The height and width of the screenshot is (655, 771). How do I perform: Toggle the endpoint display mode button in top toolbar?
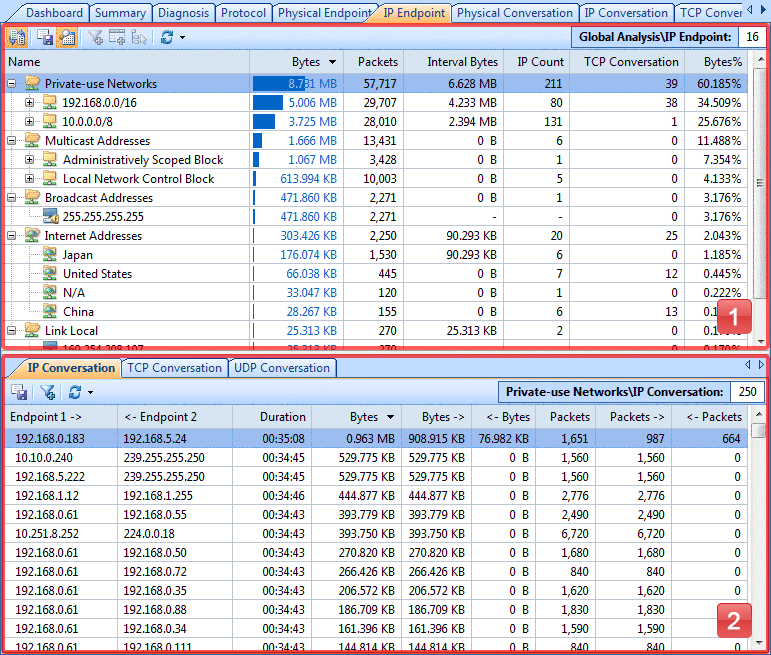[67, 37]
